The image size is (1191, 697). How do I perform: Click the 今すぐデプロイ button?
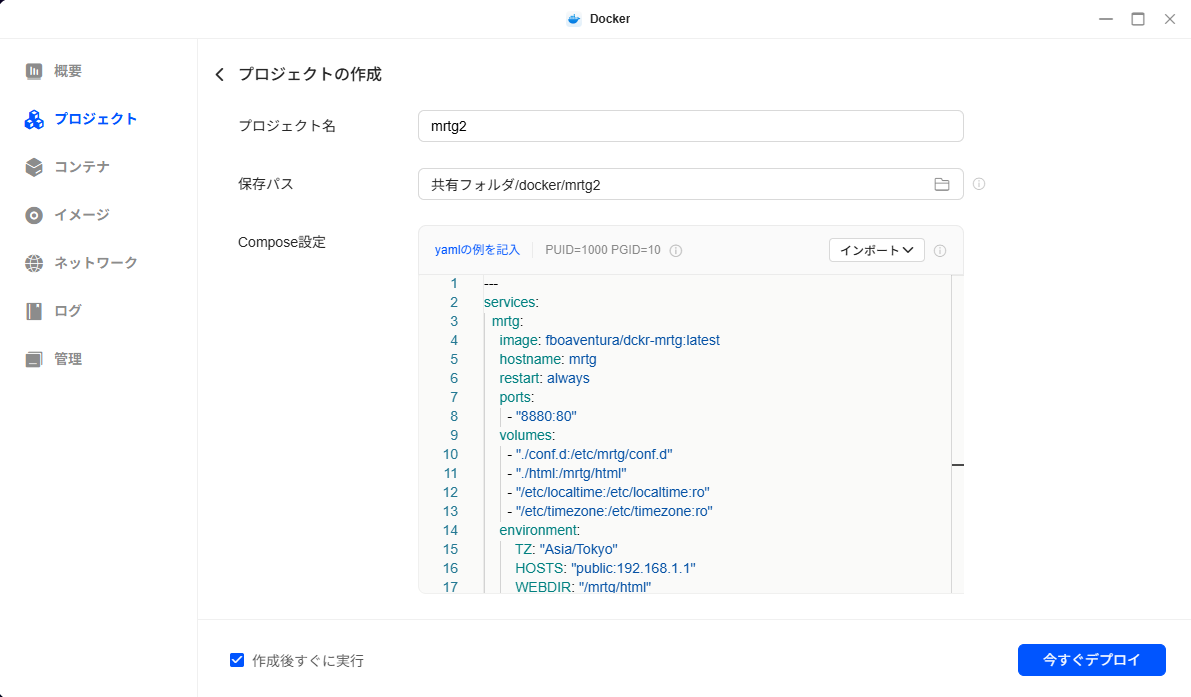(x=1091, y=660)
